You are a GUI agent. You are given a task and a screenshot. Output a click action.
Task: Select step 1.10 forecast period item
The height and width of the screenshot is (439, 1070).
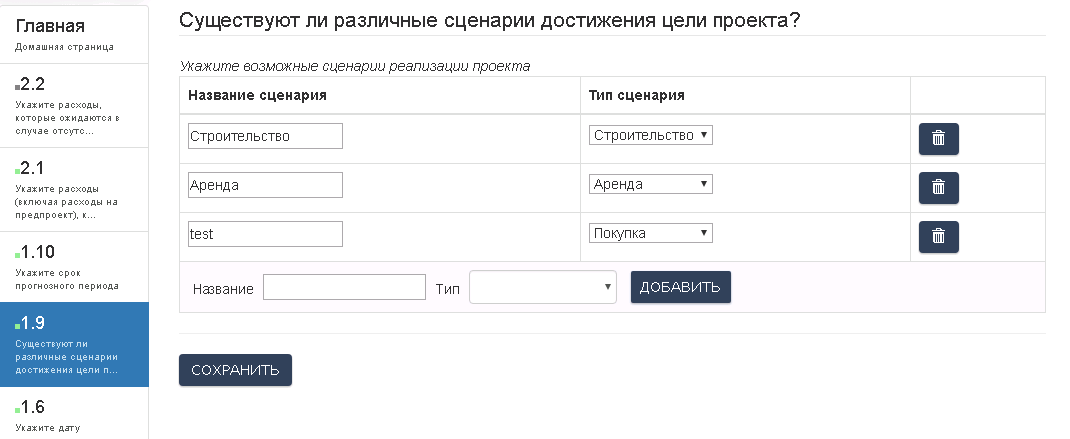tap(74, 267)
